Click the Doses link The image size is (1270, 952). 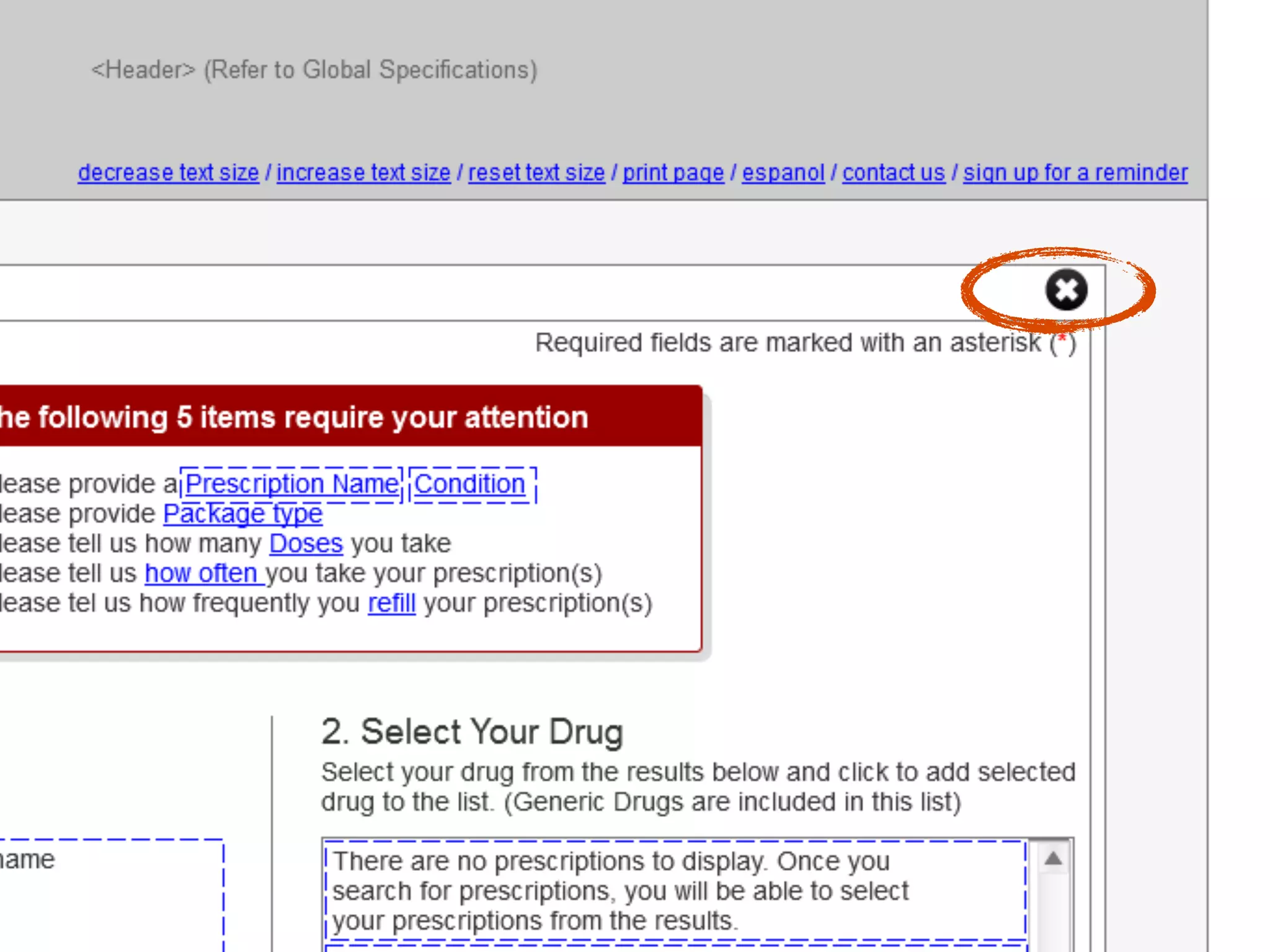pos(306,544)
